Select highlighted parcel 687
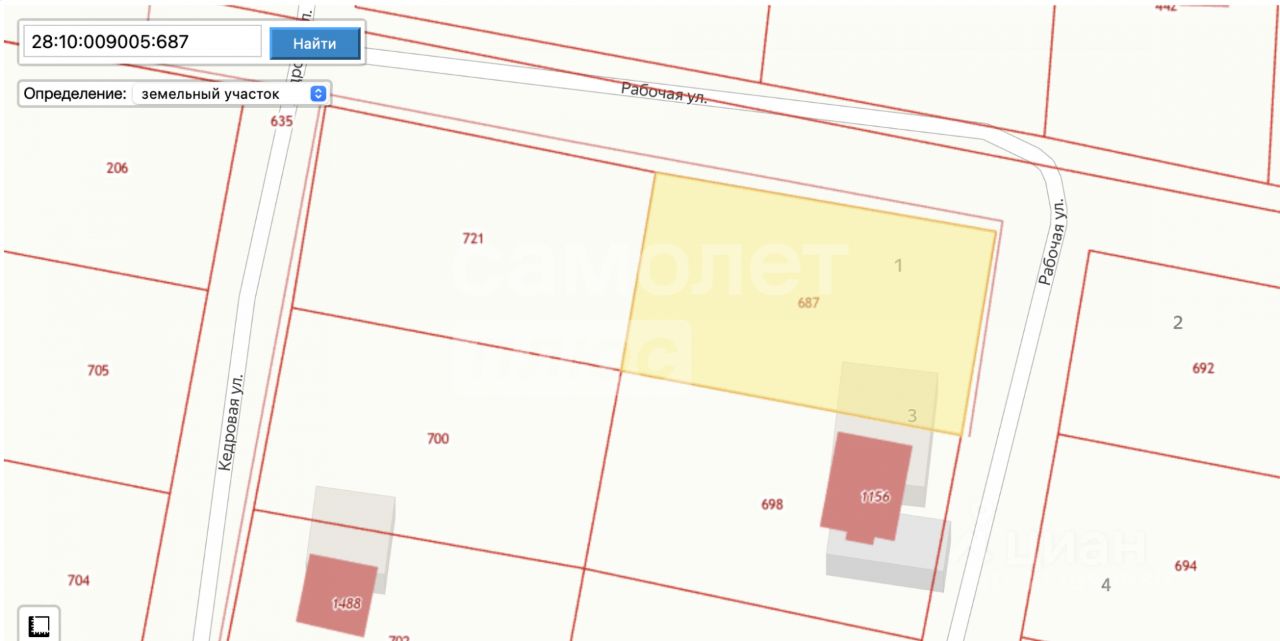Screen dimensions: 1280x641 coord(808,302)
